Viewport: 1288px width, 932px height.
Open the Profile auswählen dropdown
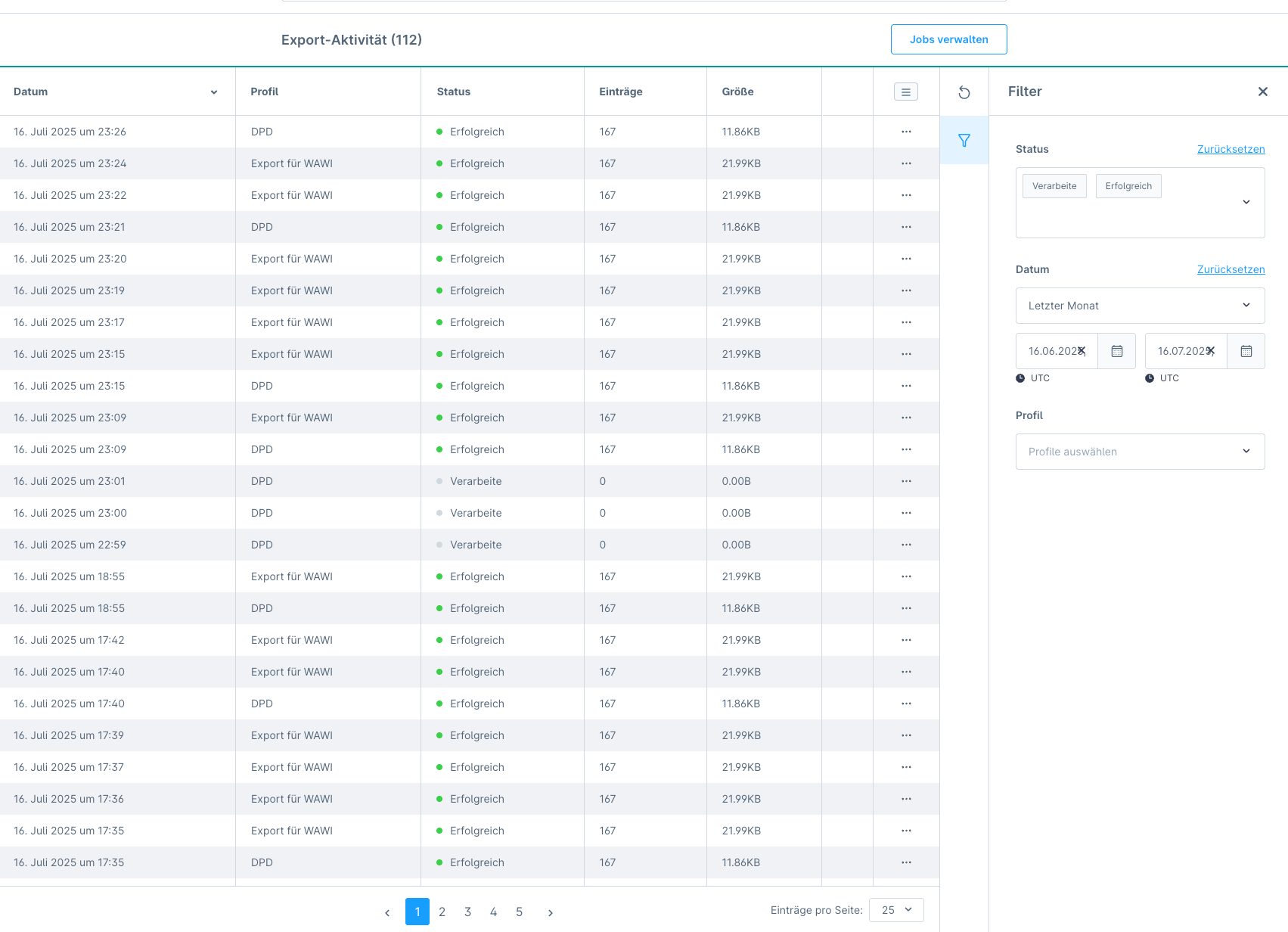(x=1140, y=452)
